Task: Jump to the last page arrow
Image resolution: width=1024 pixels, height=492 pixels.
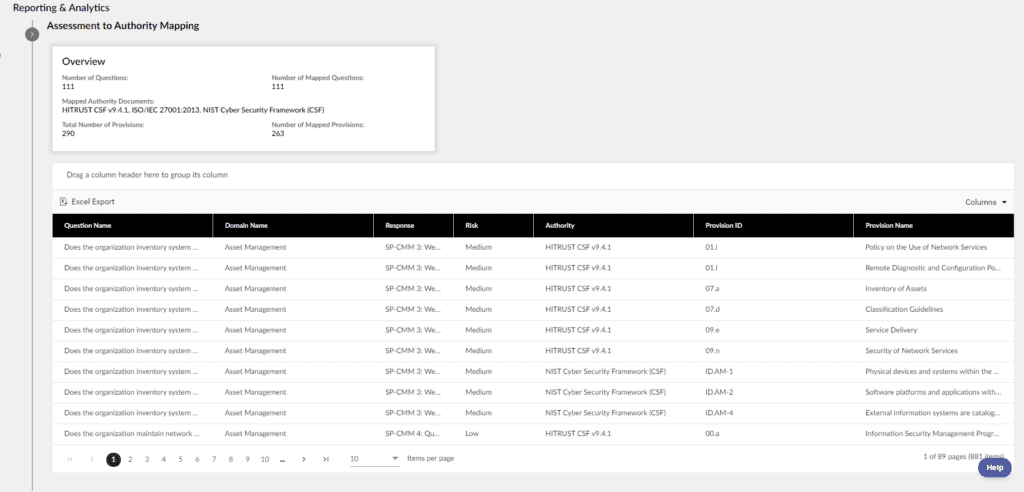Action: pyautogui.click(x=326, y=459)
